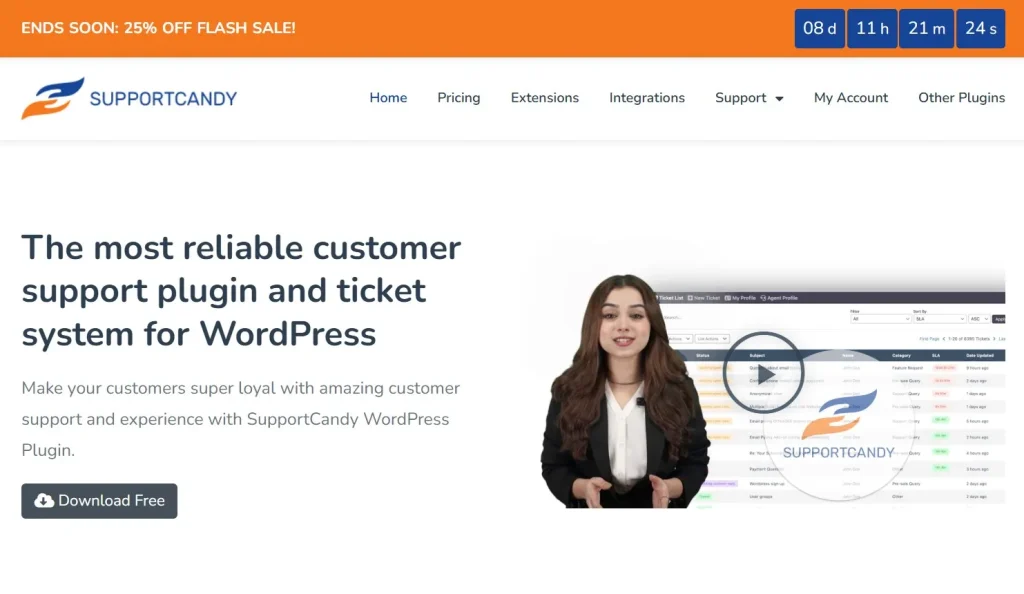The image size is (1024, 594).
Task: Open the ASC sort order dropdown
Action: point(978,318)
